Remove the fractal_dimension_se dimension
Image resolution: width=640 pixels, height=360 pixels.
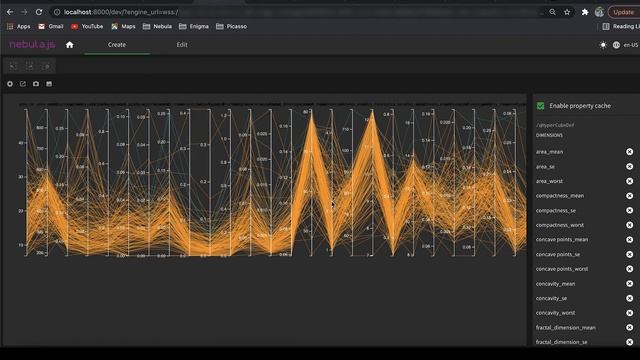point(629,342)
